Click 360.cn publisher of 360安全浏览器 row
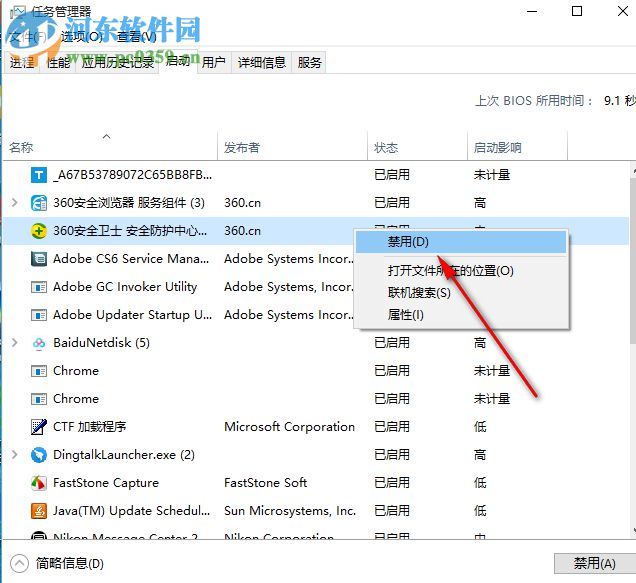 coord(243,203)
